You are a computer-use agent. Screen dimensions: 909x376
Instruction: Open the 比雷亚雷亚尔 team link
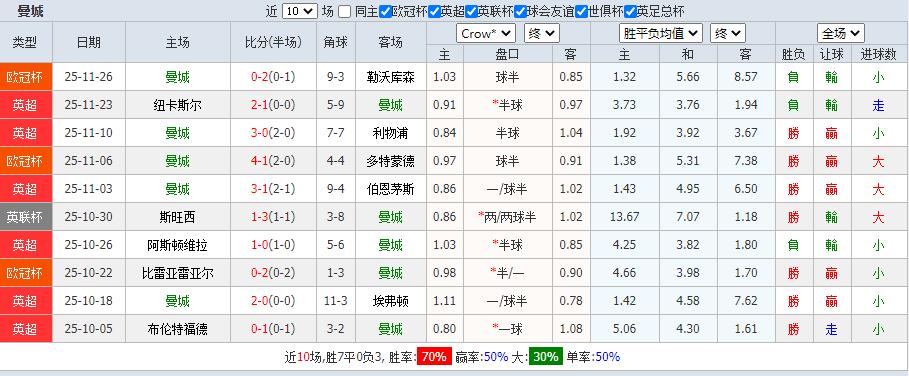177,273
